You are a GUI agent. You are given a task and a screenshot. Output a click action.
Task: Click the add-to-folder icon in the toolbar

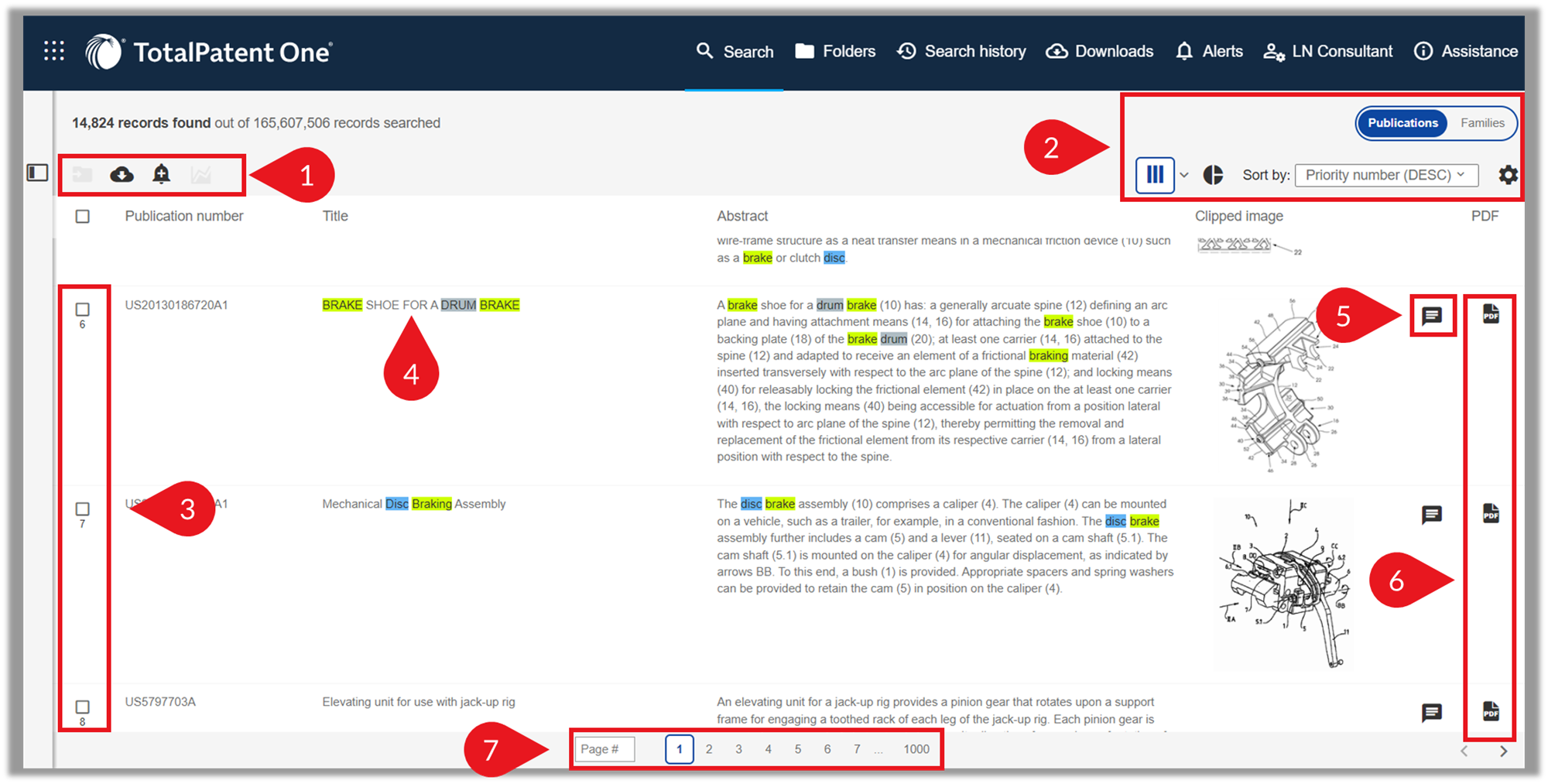point(83,175)
